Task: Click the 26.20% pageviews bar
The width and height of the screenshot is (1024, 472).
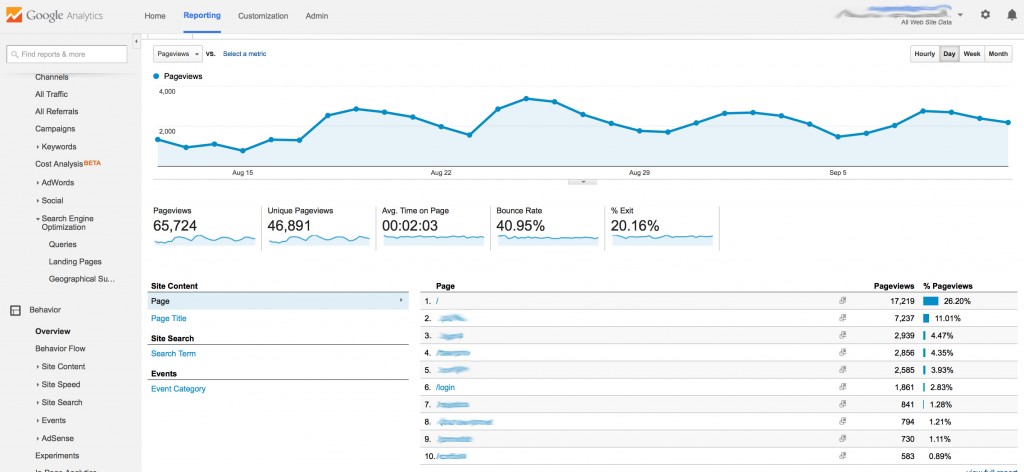Action: (x=931, y=301)
